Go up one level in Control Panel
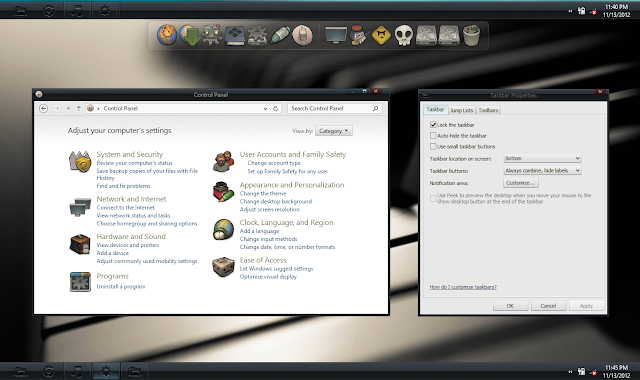The image size is (640, 380). [79, 109]
